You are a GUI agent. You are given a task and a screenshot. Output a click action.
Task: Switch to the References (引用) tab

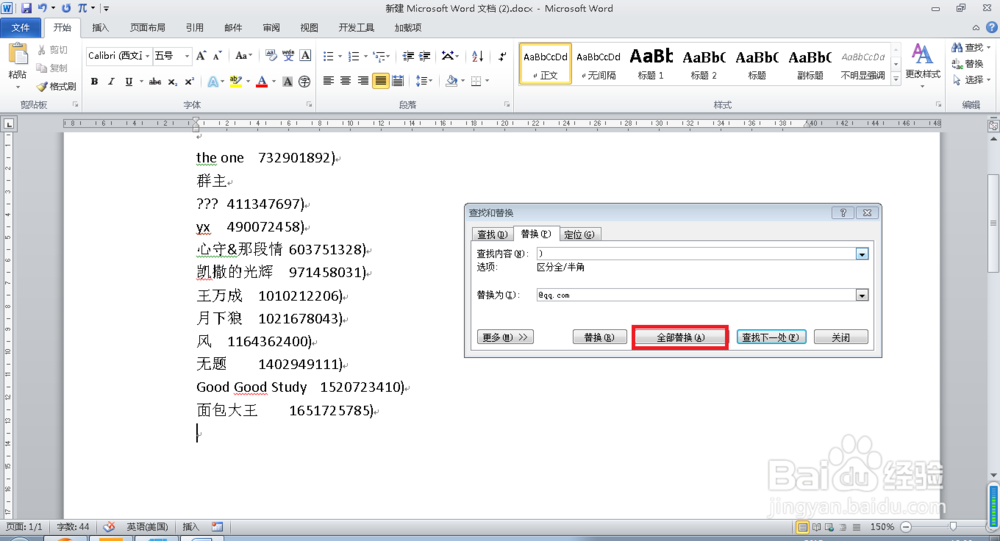pos(195,27)
